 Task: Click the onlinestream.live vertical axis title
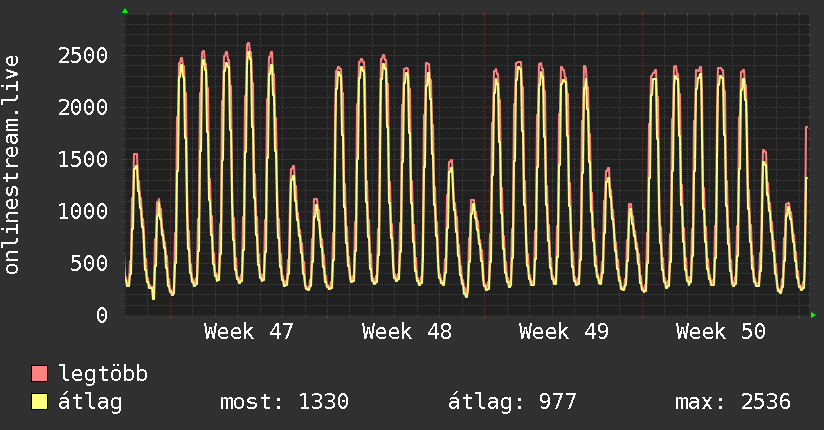pyautogui.click(x=12, y=165)
